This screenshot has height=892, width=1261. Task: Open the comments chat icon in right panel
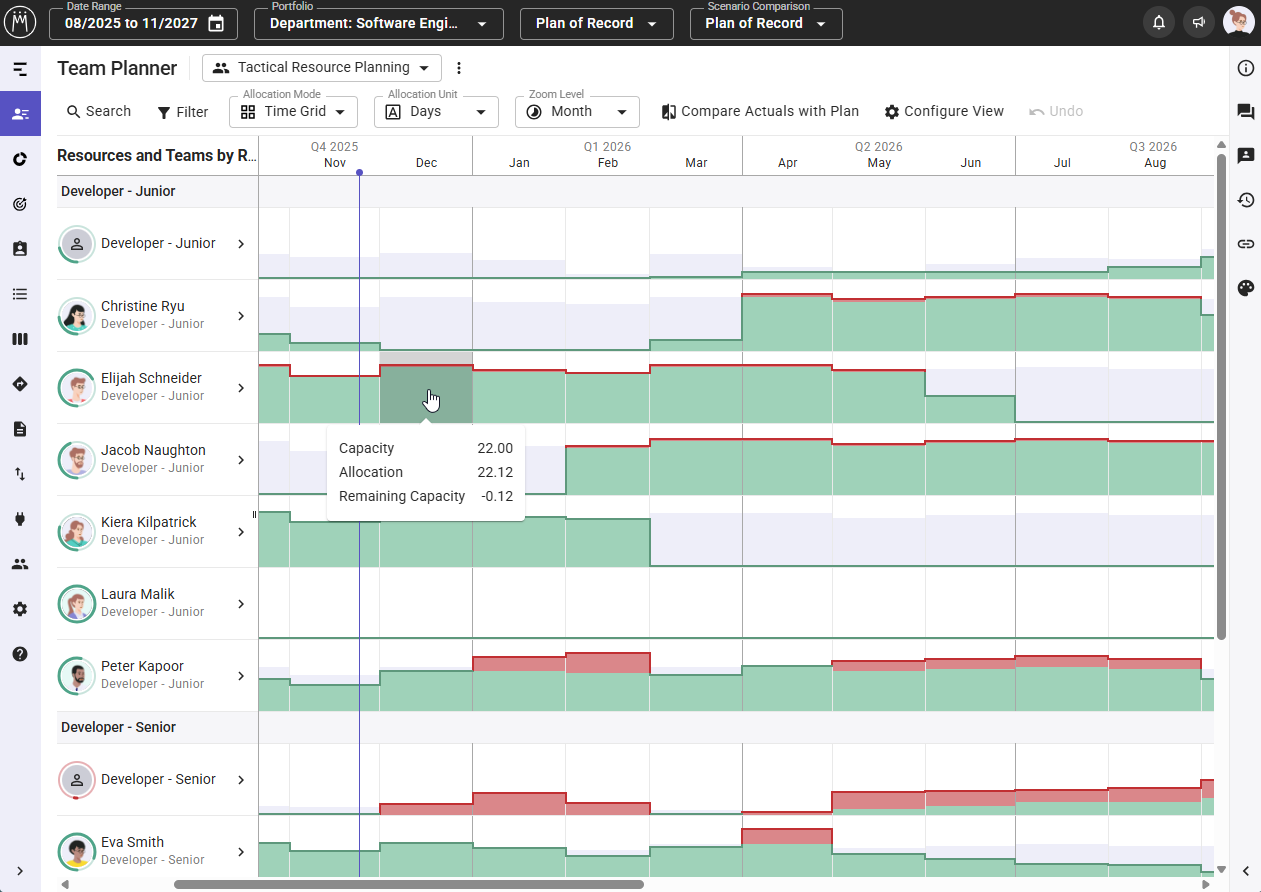coord(1245,112)
